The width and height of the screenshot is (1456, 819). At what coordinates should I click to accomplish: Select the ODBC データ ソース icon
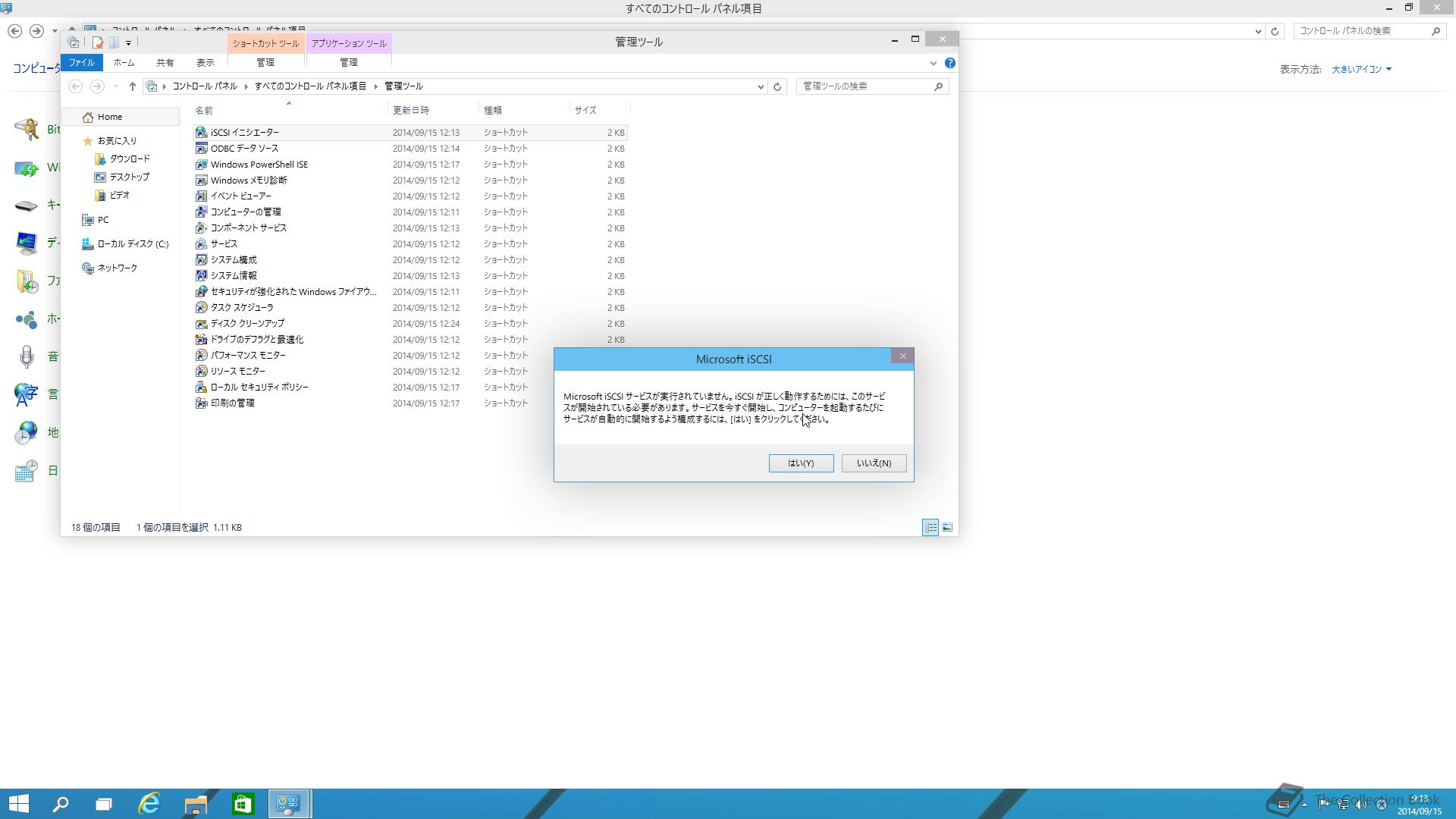[201, 148]
